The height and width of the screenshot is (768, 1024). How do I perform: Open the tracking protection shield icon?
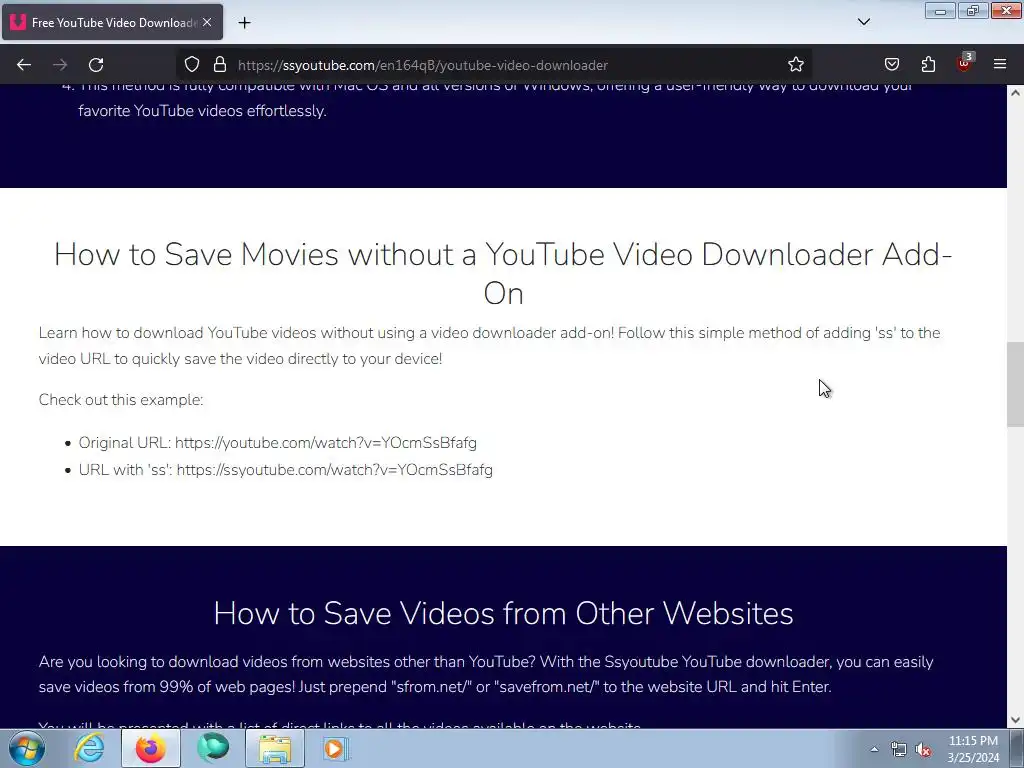pyautogui.click(x=191, y=65)
